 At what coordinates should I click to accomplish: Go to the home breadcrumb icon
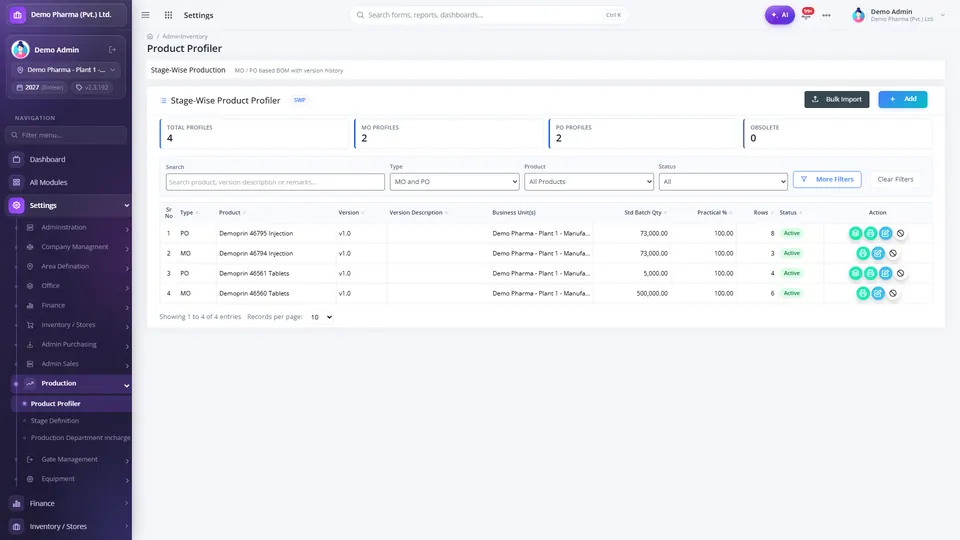[x=150, y=36]
